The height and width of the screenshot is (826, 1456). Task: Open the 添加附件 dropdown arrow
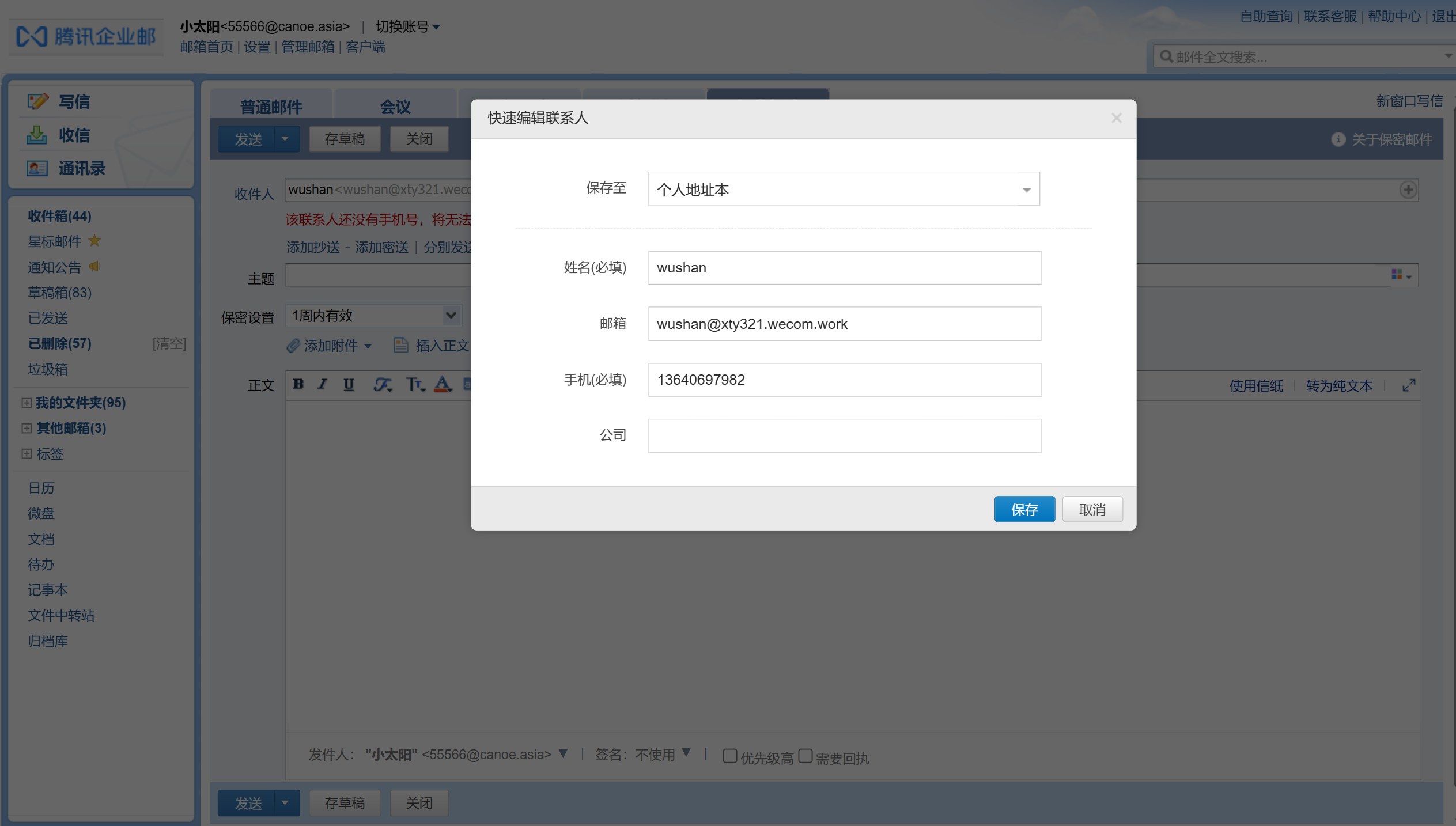pyautogui.click(x=368, y=346)
